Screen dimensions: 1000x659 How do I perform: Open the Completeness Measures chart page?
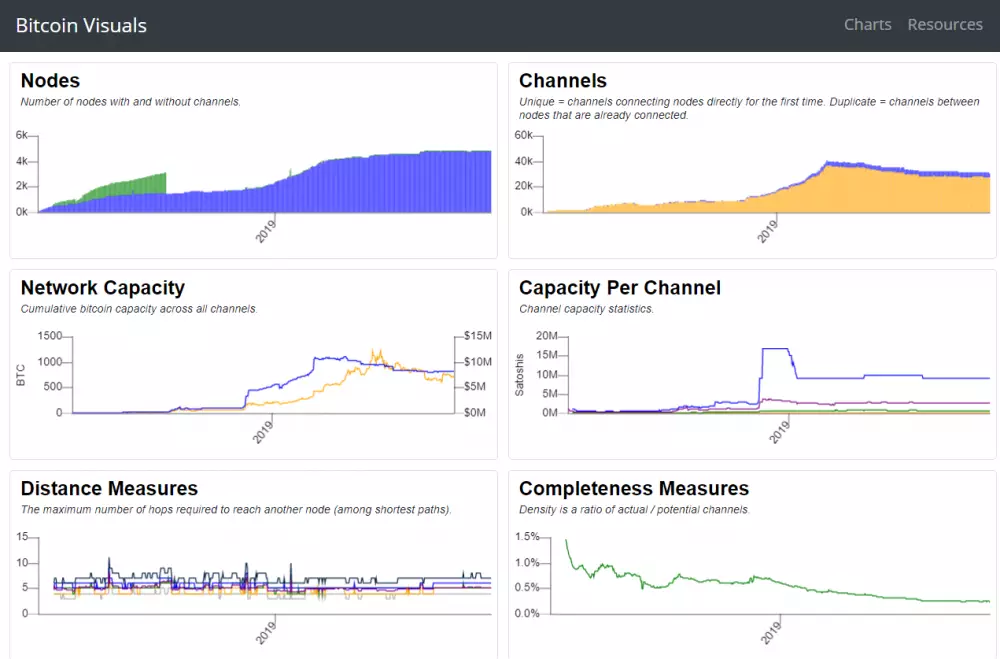[x=634, y=489]
